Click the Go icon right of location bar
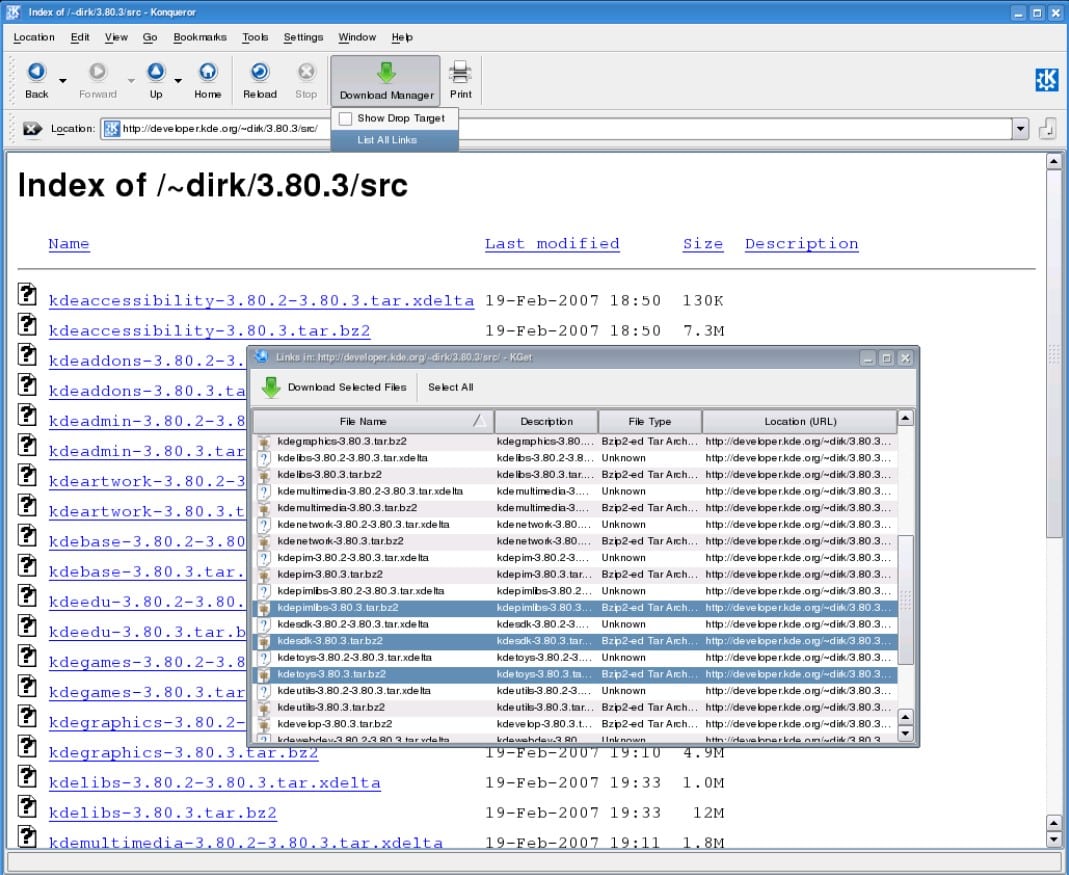This screenshot has width=1069, height=875. pos(1047,128)
